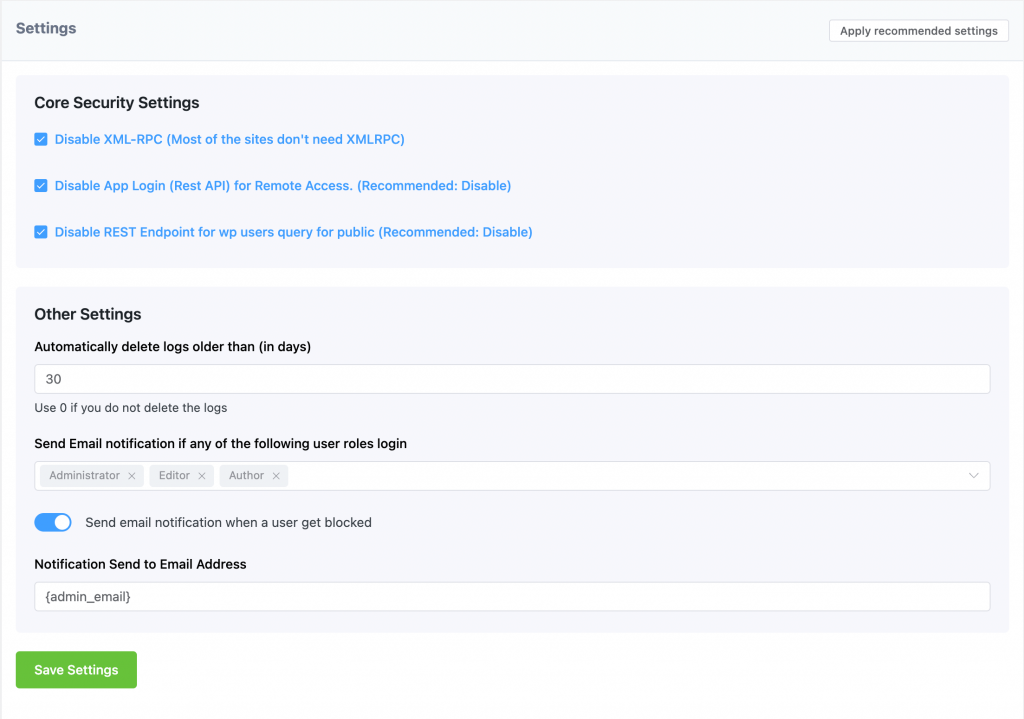Click the "Disable REST Endpoint" blue label
Image resolution: width=1024 pixels, height=719 pixels.
pos(293,231)
